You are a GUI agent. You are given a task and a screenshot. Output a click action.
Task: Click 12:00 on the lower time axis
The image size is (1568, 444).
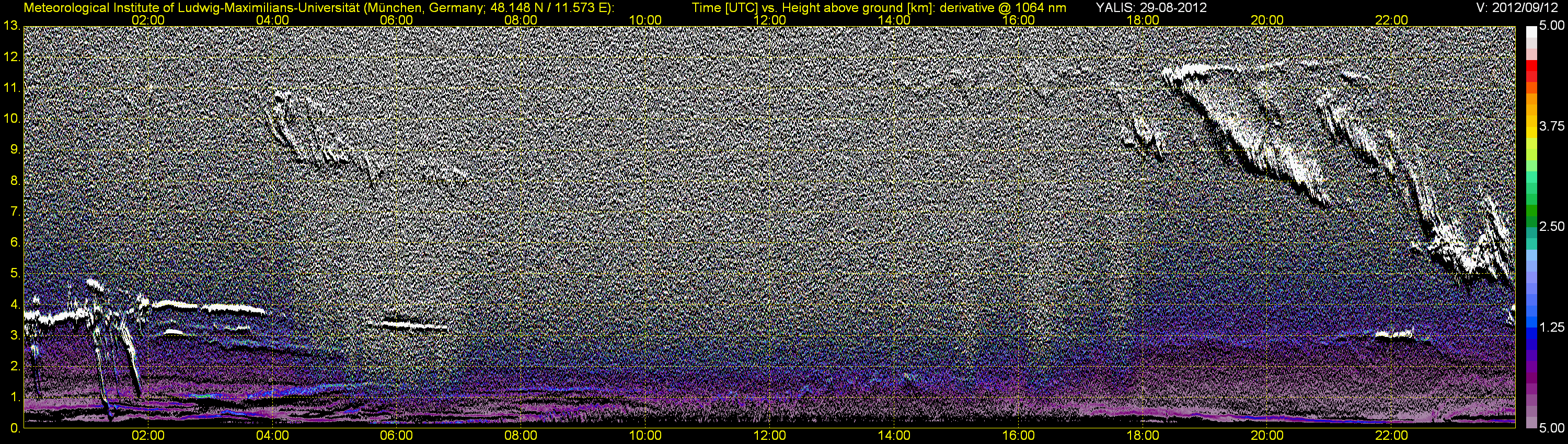769,436
